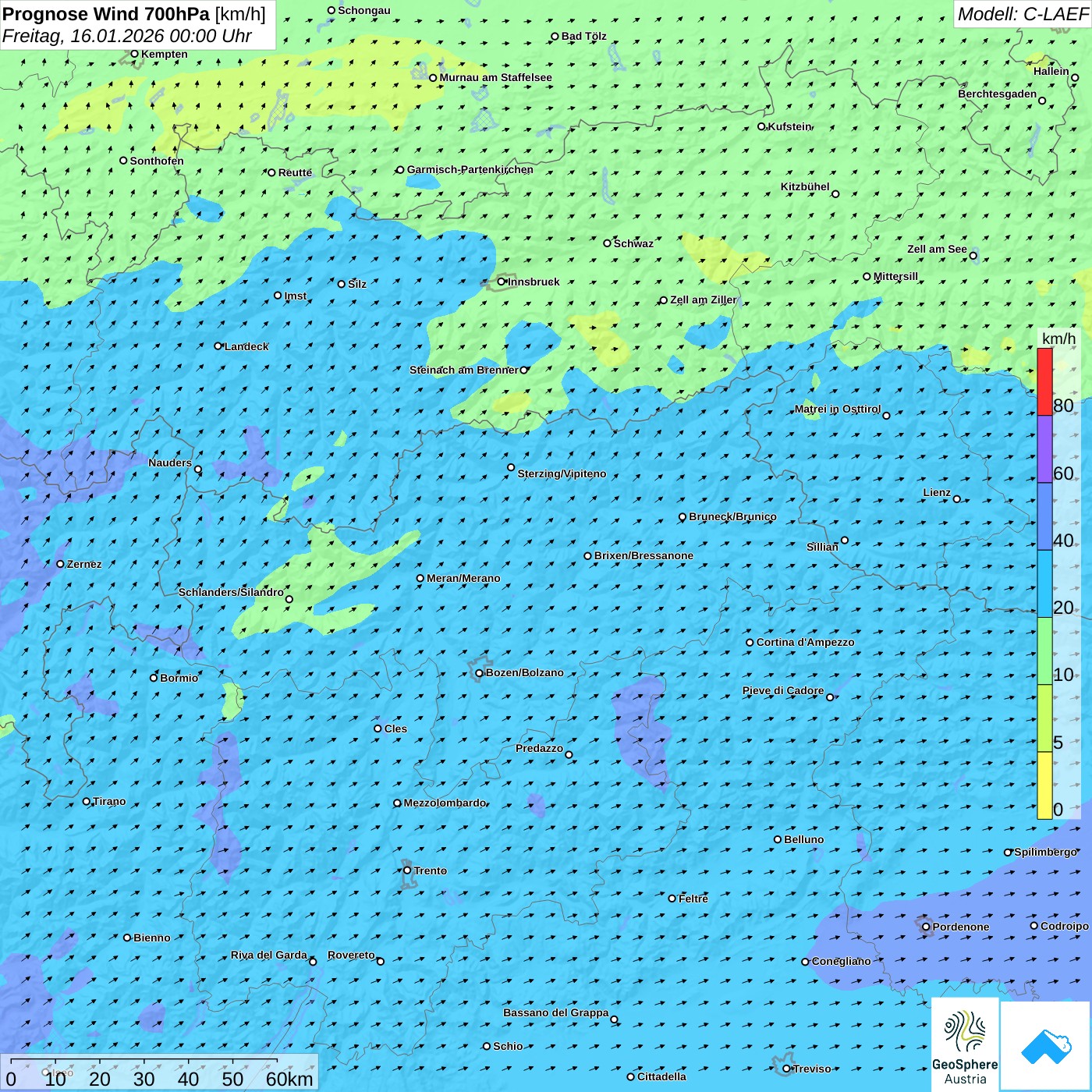Click the 'Predazzo' place name
This screenshot has height=1092, width=1092.
coord(539,748)
